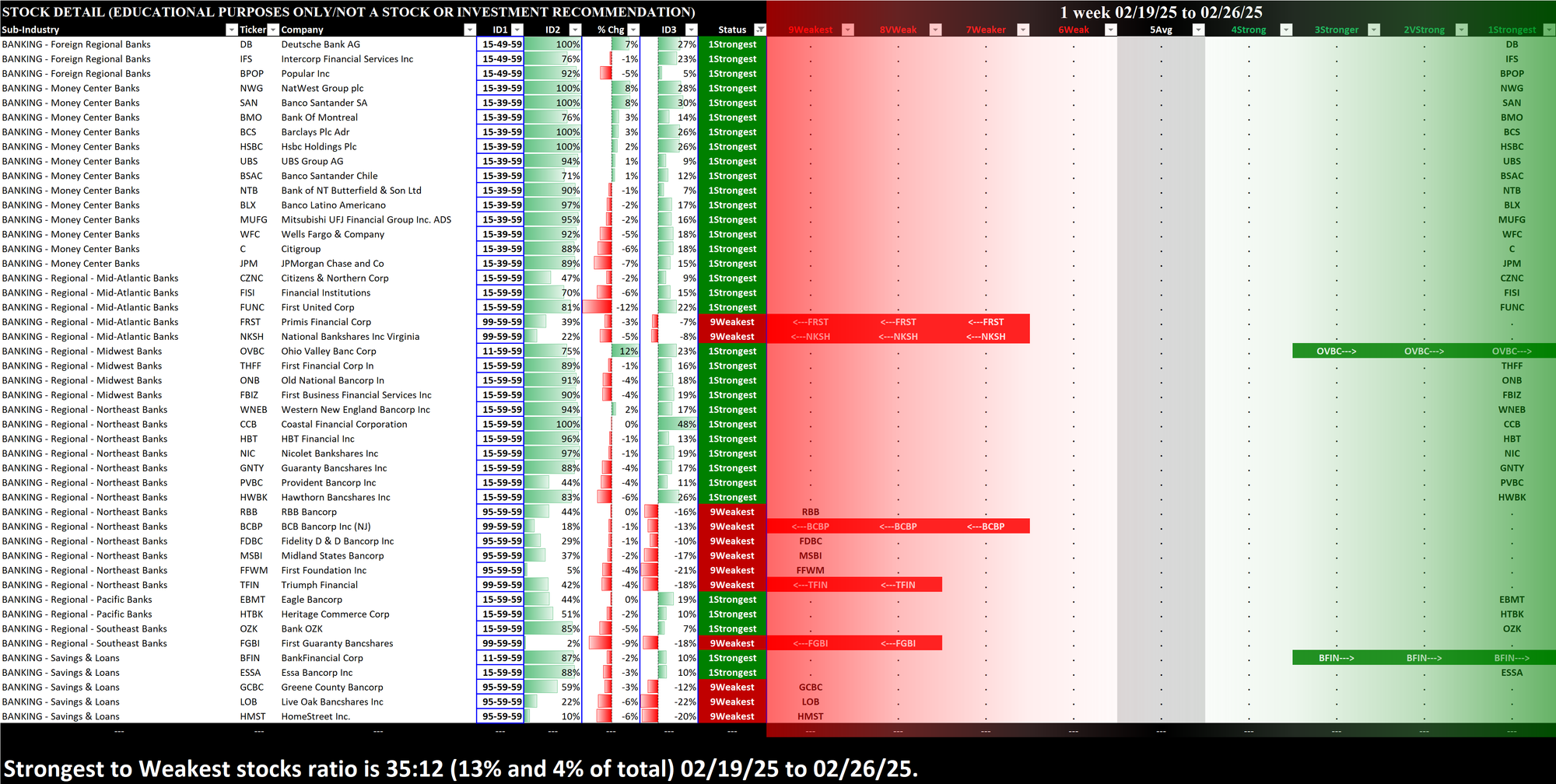Open the ID3 column filter dropdown
1556x784 pixels.
coord(691,30)
